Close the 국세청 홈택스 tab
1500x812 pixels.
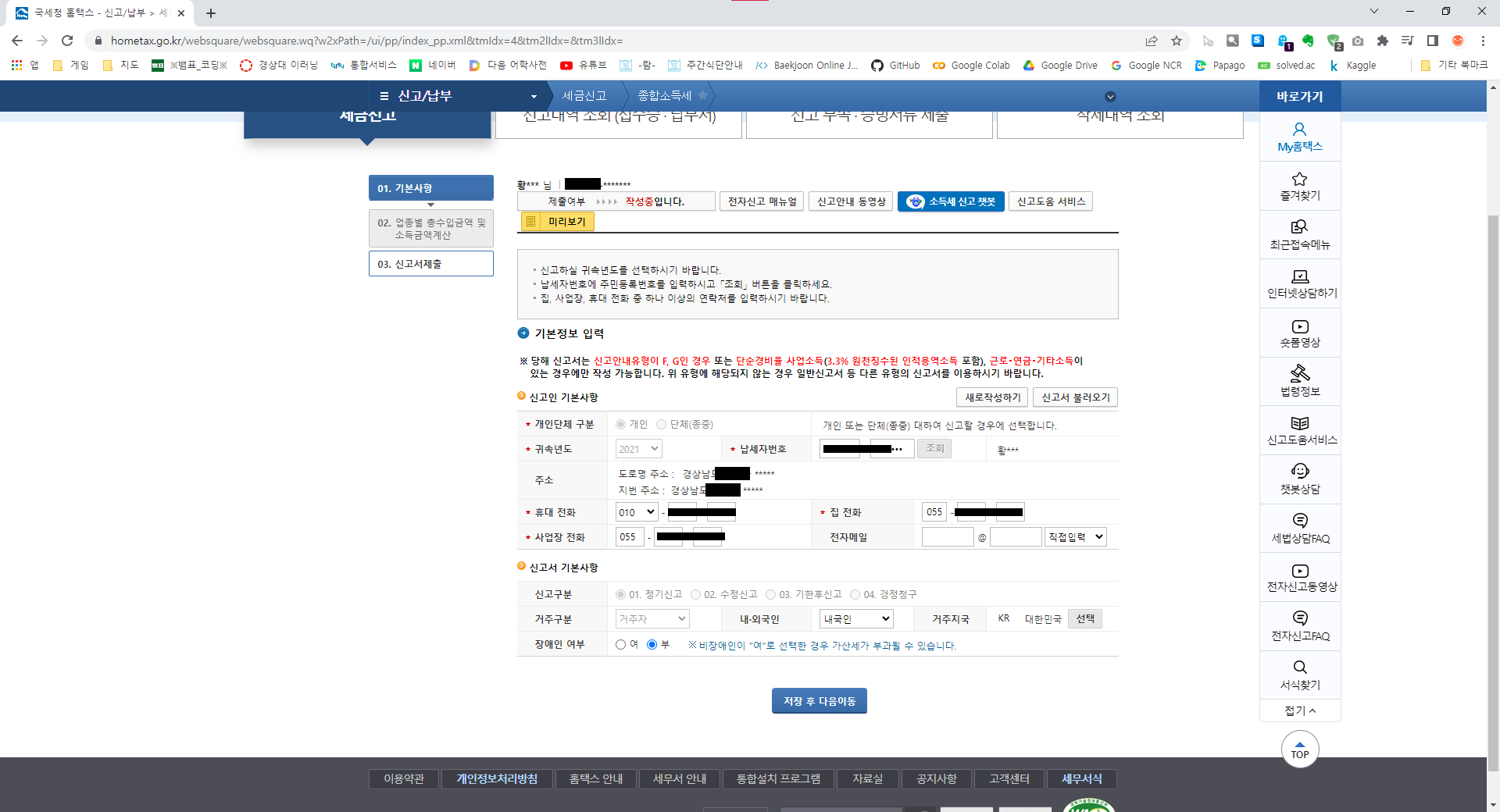click(x=181, y=12)
